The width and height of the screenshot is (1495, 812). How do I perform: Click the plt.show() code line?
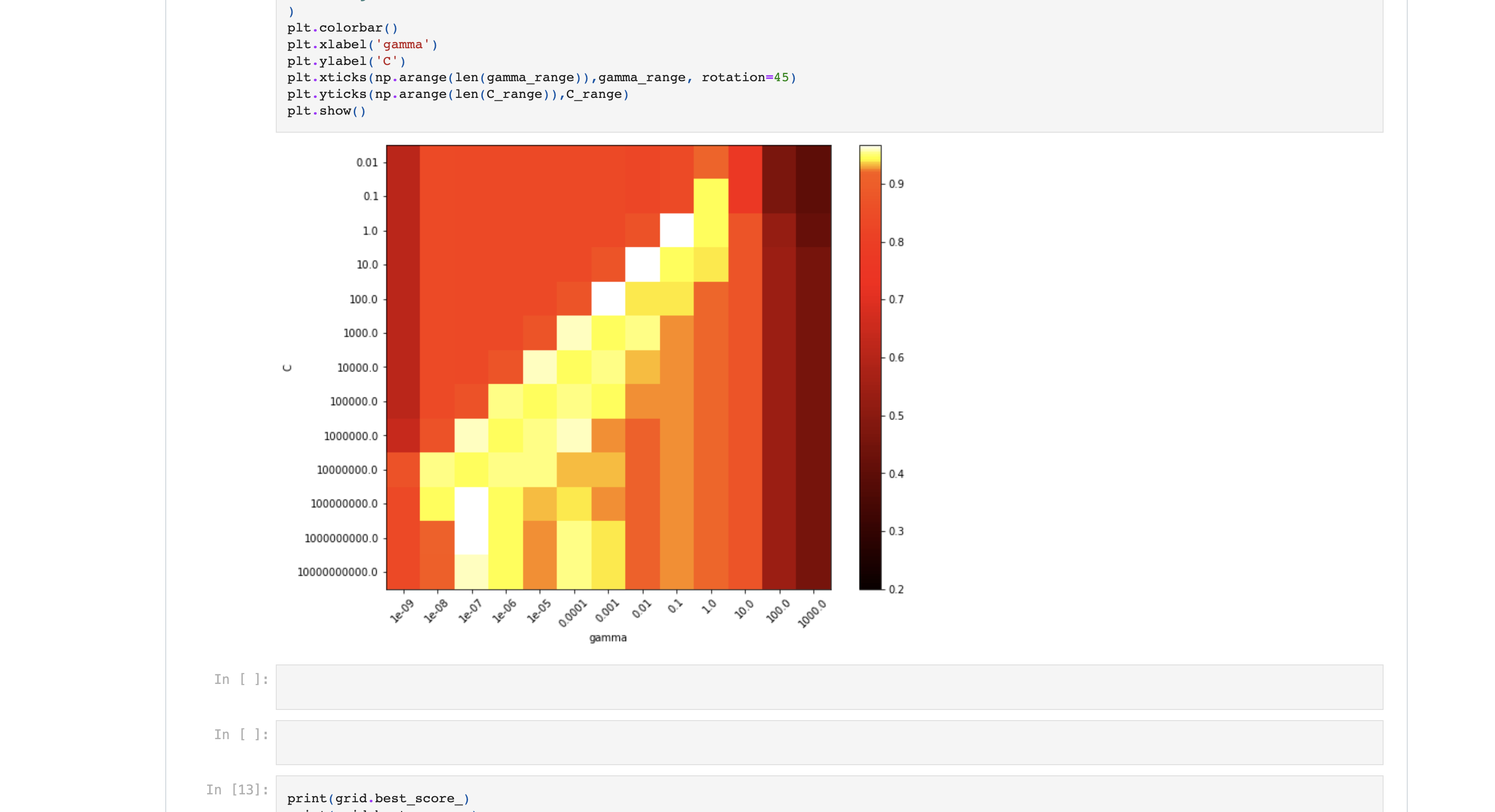pyautogui.click(x=326, y=111)
